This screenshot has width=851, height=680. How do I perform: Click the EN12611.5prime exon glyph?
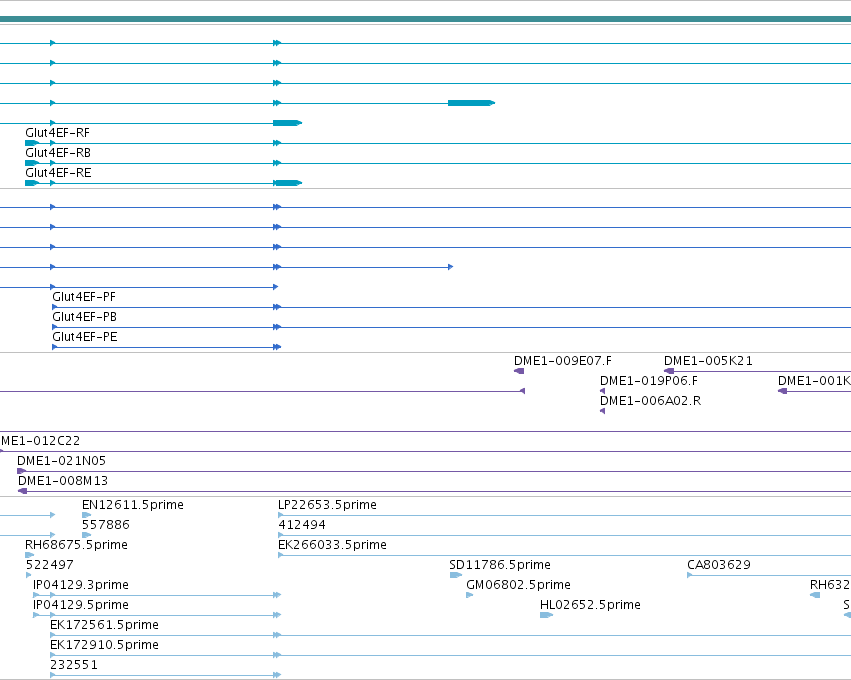pos(87,515)
